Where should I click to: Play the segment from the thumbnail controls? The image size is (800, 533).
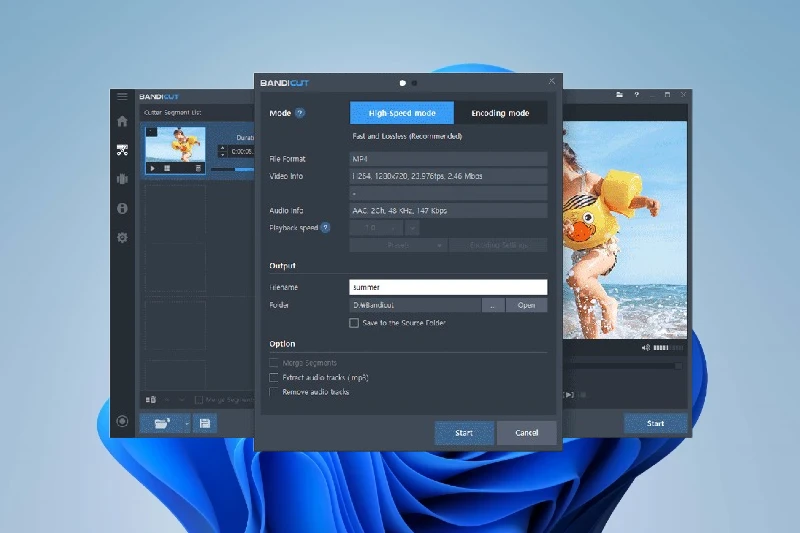153,168
